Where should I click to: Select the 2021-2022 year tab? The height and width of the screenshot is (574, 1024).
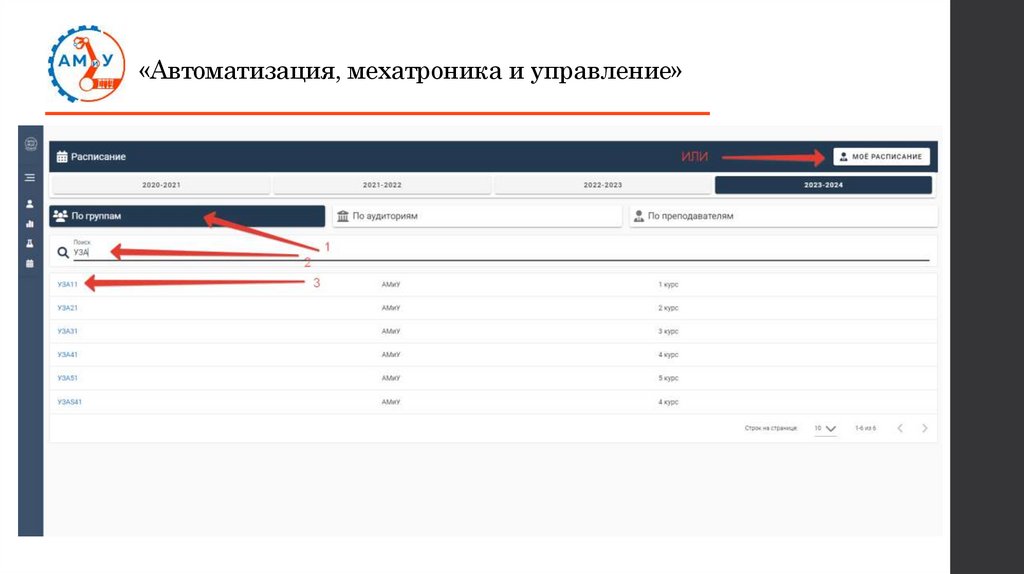point(382,185)
